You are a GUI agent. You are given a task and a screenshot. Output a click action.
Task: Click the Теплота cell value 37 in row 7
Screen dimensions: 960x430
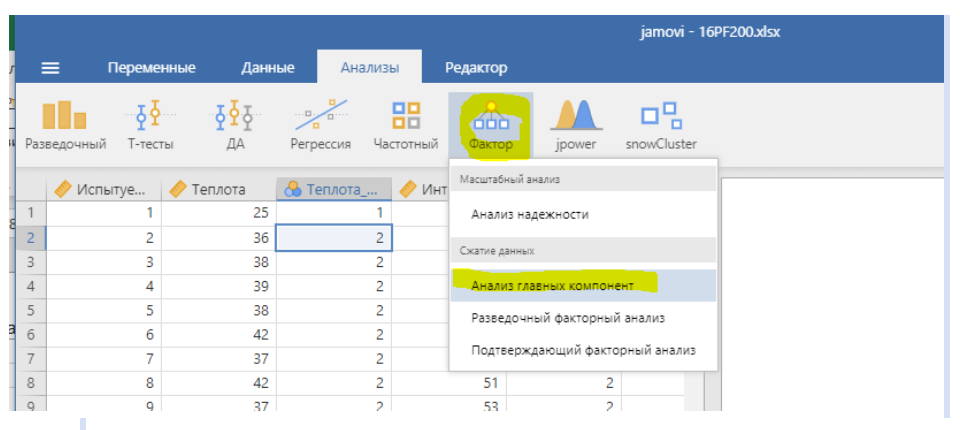tap(219, 359)
